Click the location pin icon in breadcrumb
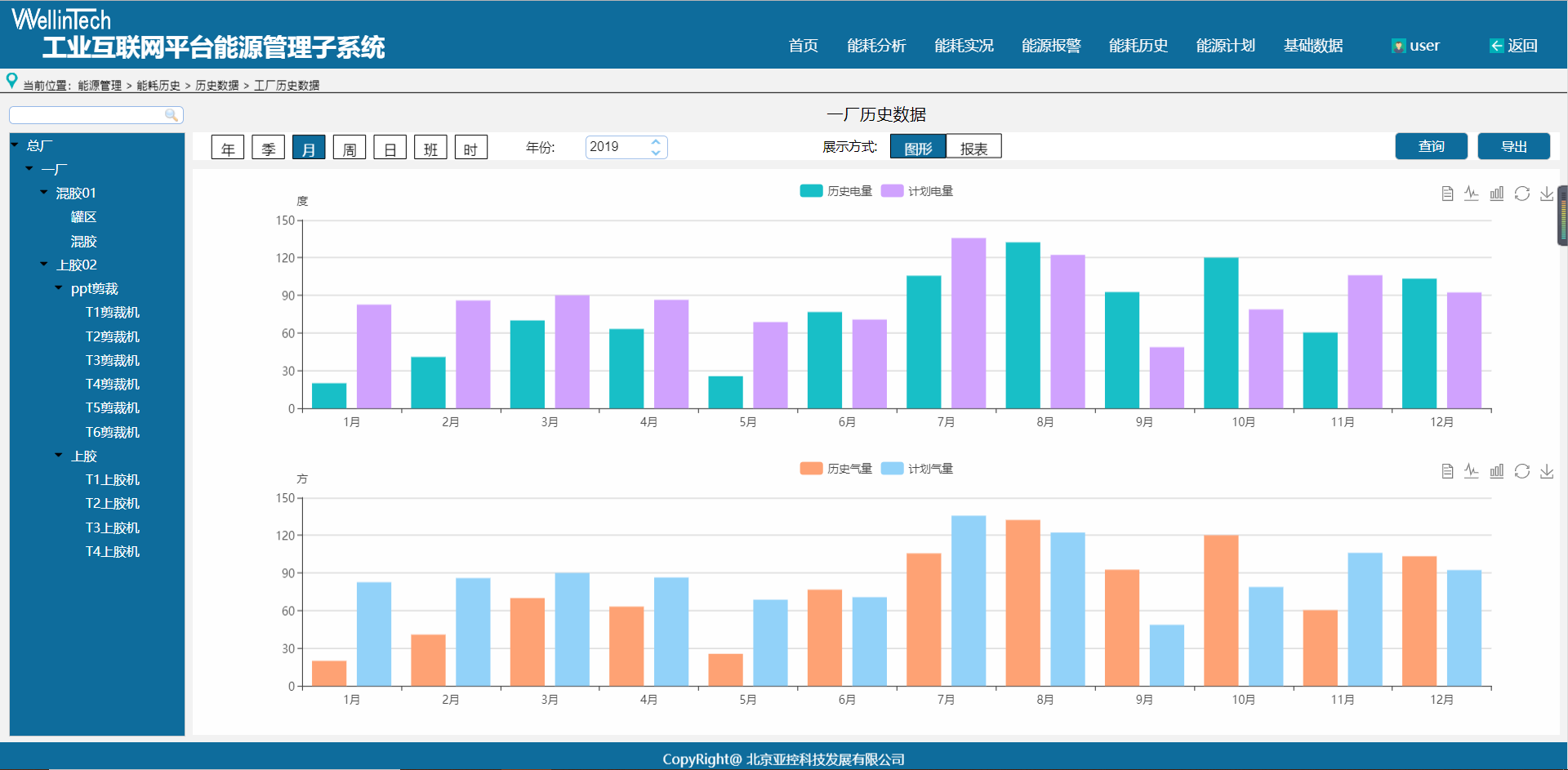This screenshot has height=770, width=1568. point(11,81)
